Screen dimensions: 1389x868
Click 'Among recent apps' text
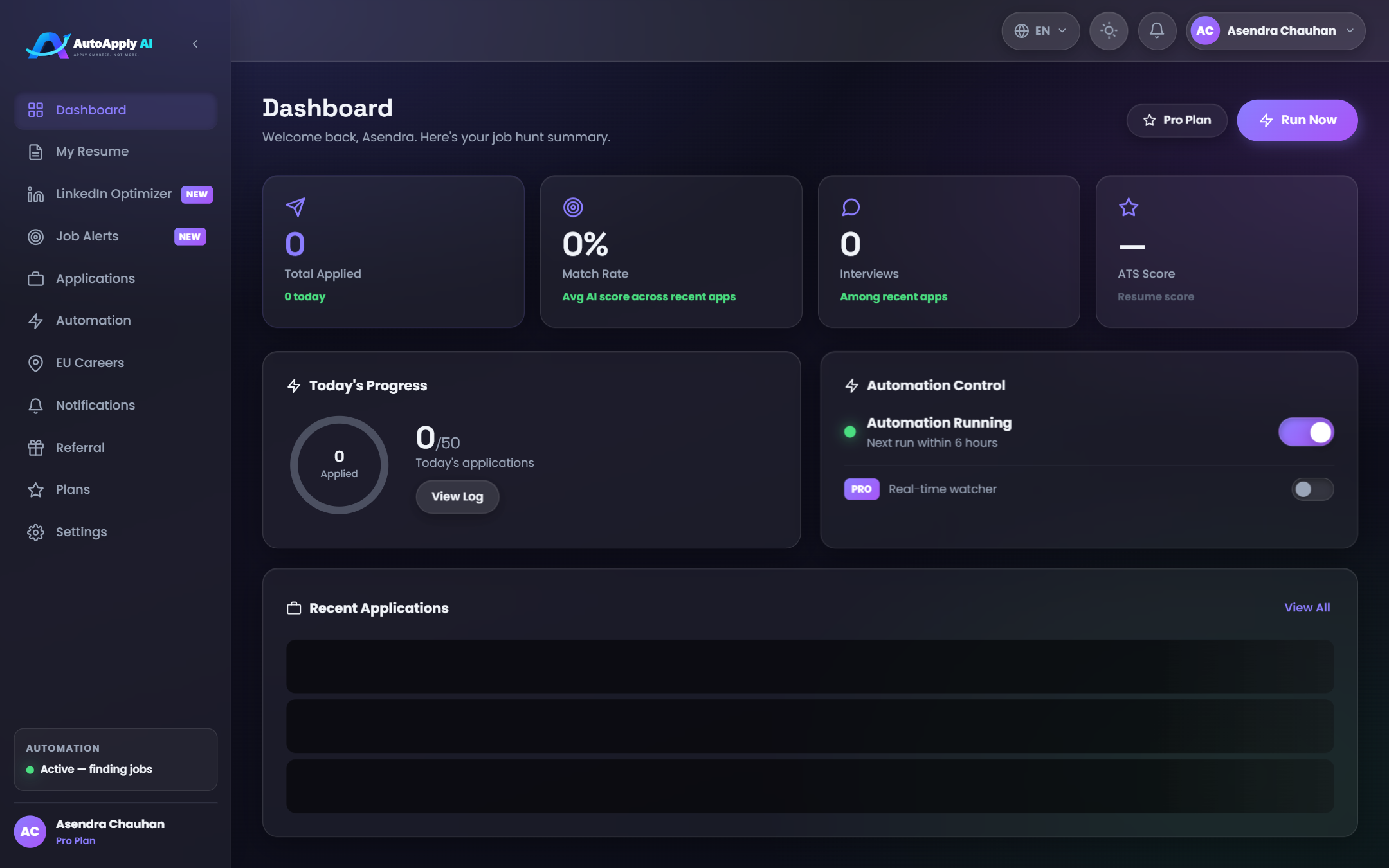pos(893,296)
